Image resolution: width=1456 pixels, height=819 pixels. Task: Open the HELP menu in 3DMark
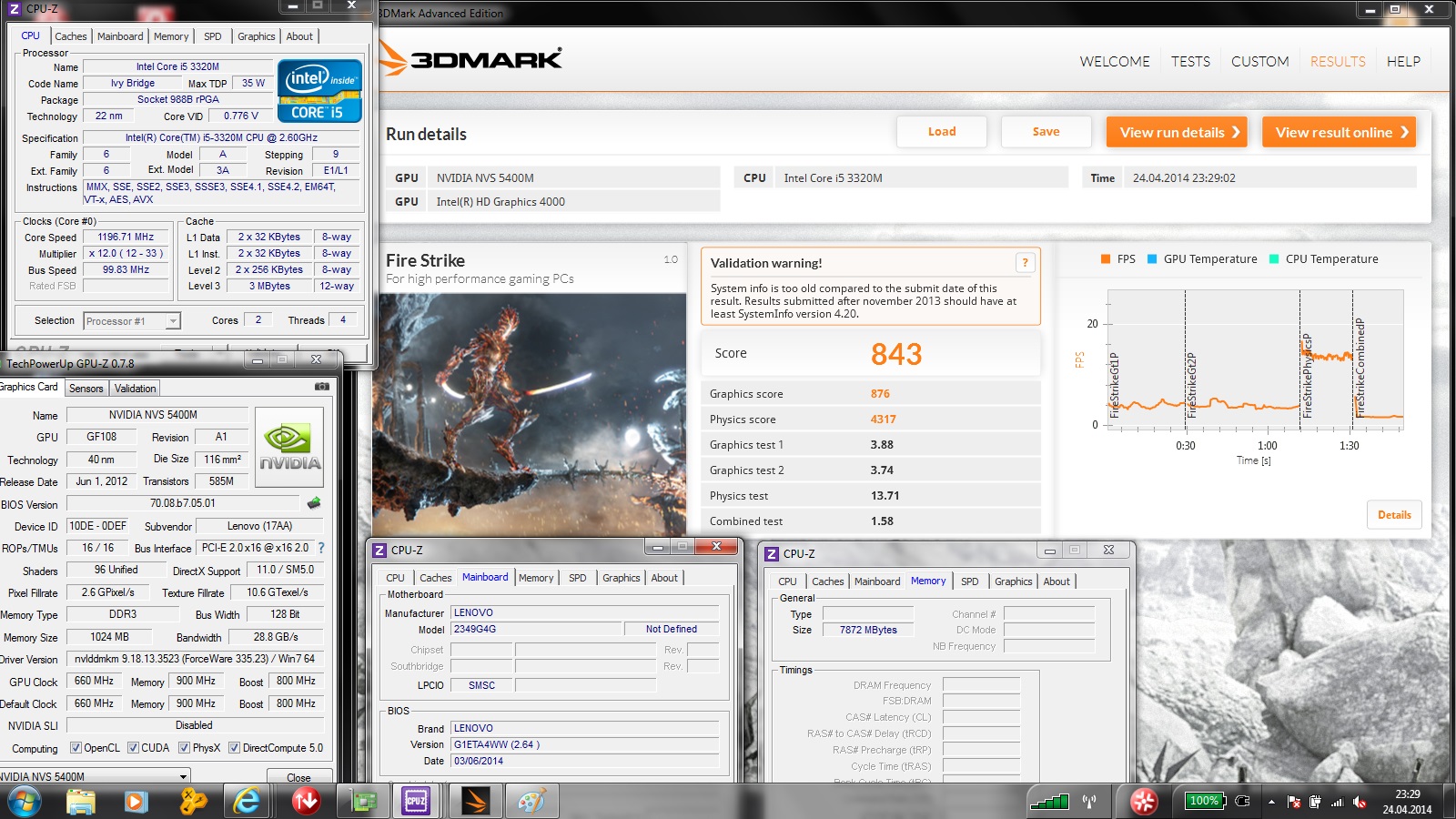coord(1403,62)
